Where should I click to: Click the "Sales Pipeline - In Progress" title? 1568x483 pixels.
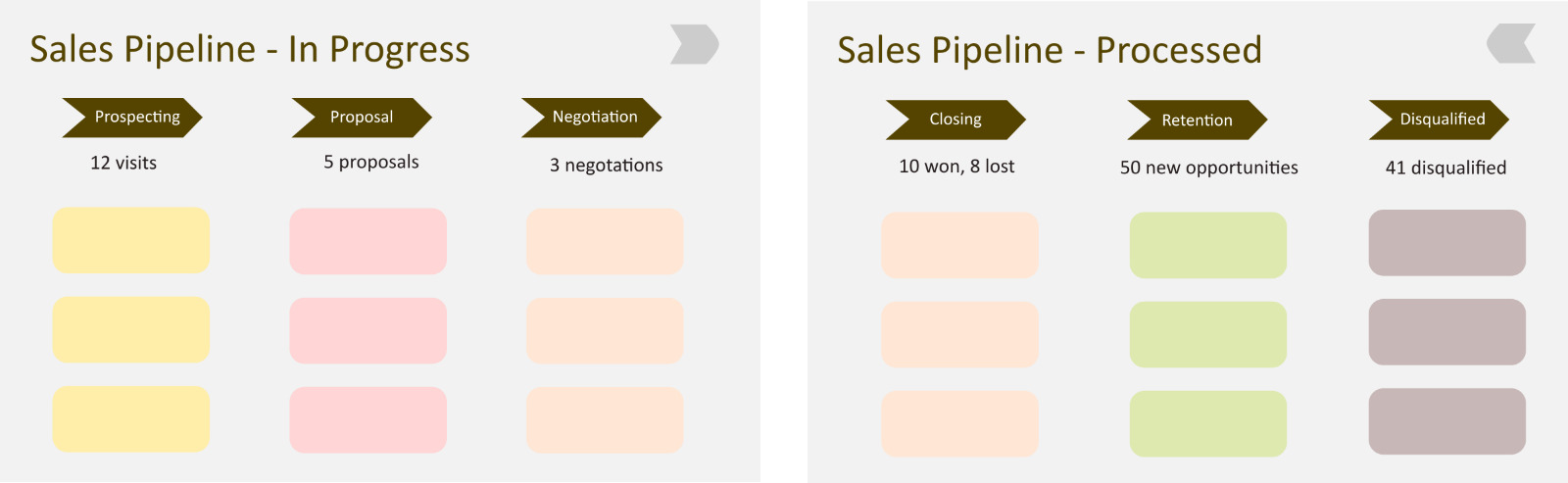[250, 49]
